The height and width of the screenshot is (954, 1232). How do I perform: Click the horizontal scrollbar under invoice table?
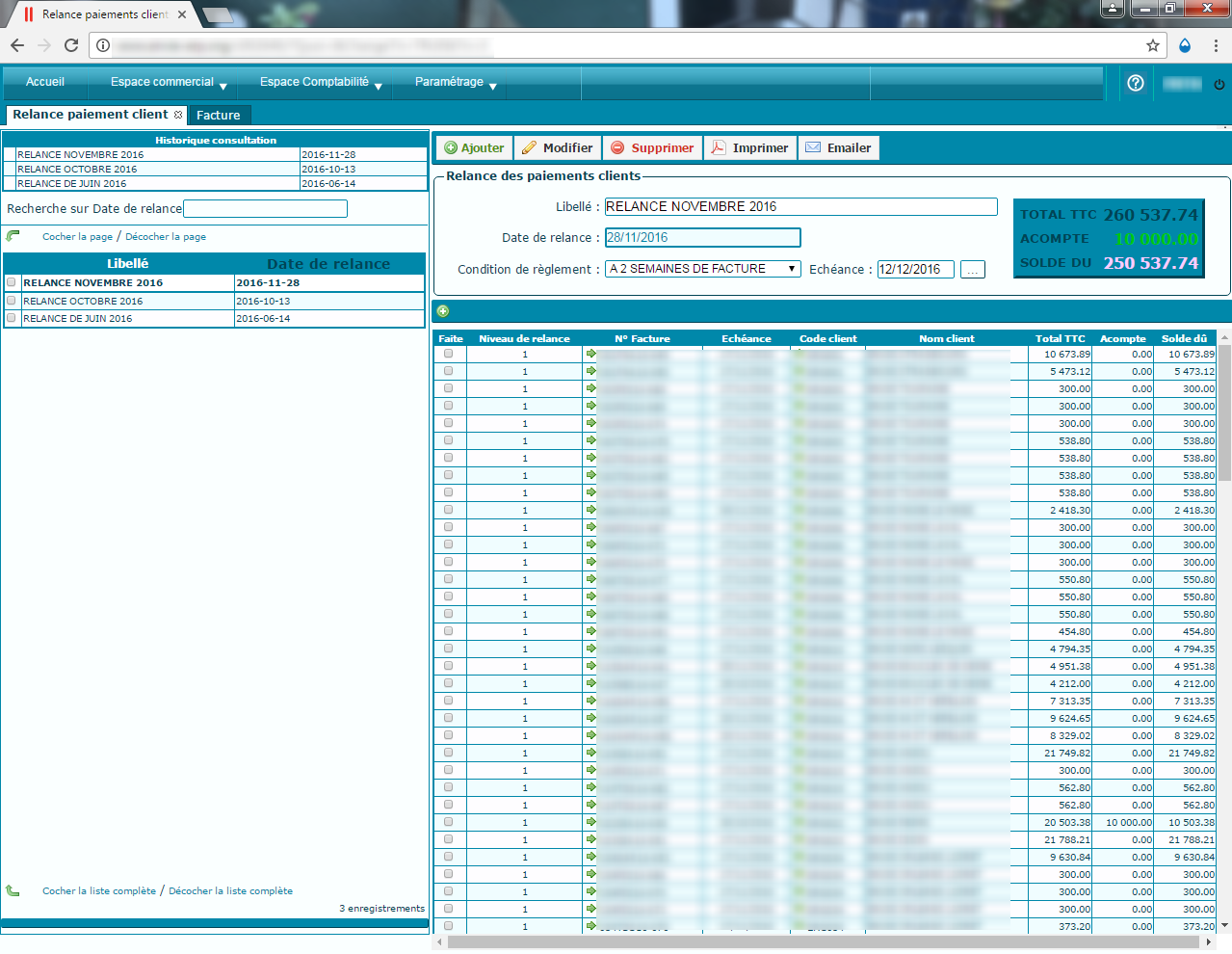[x=825, y=942]
